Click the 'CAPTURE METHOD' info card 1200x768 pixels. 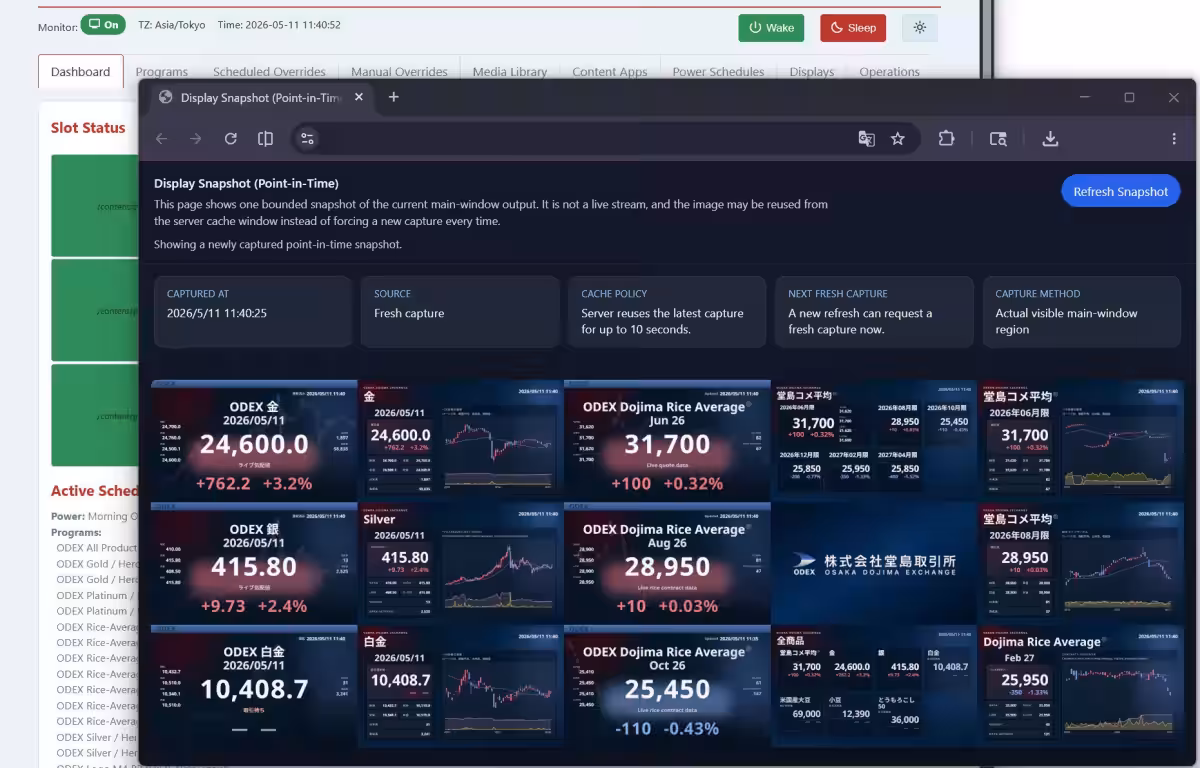[1082, 312]
